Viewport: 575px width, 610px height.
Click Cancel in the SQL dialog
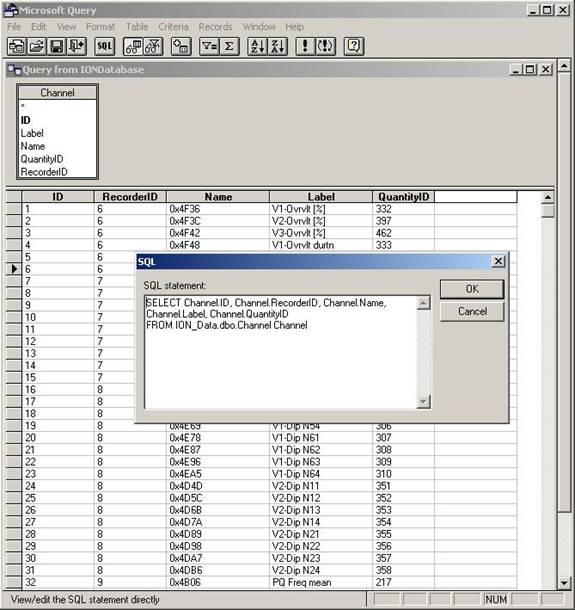(x=472, y=312)
